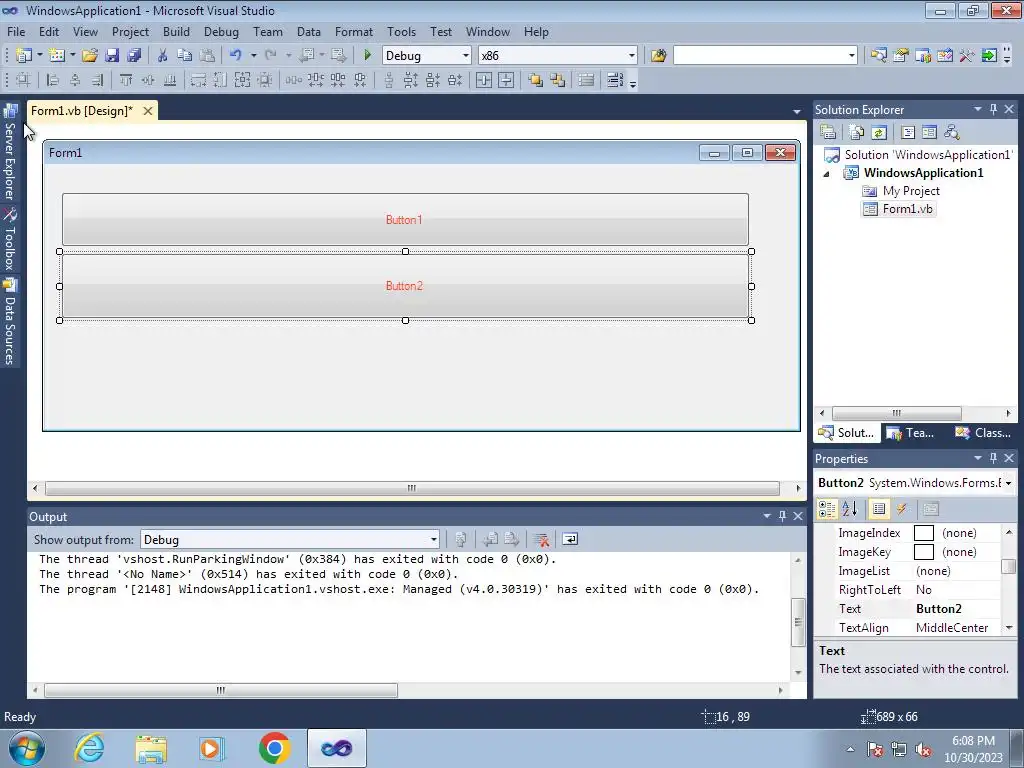Click View Class Diagram icon in Solution Explorer
Image resolution: width=1024 pixels, height=768 pixels.
coord(952,133)
